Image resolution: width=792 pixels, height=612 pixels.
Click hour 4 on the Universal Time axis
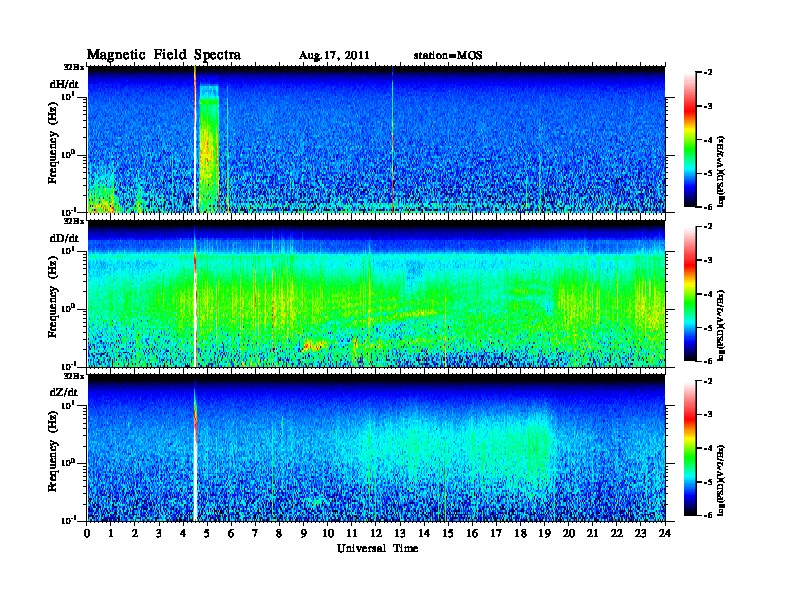point(183,533)
